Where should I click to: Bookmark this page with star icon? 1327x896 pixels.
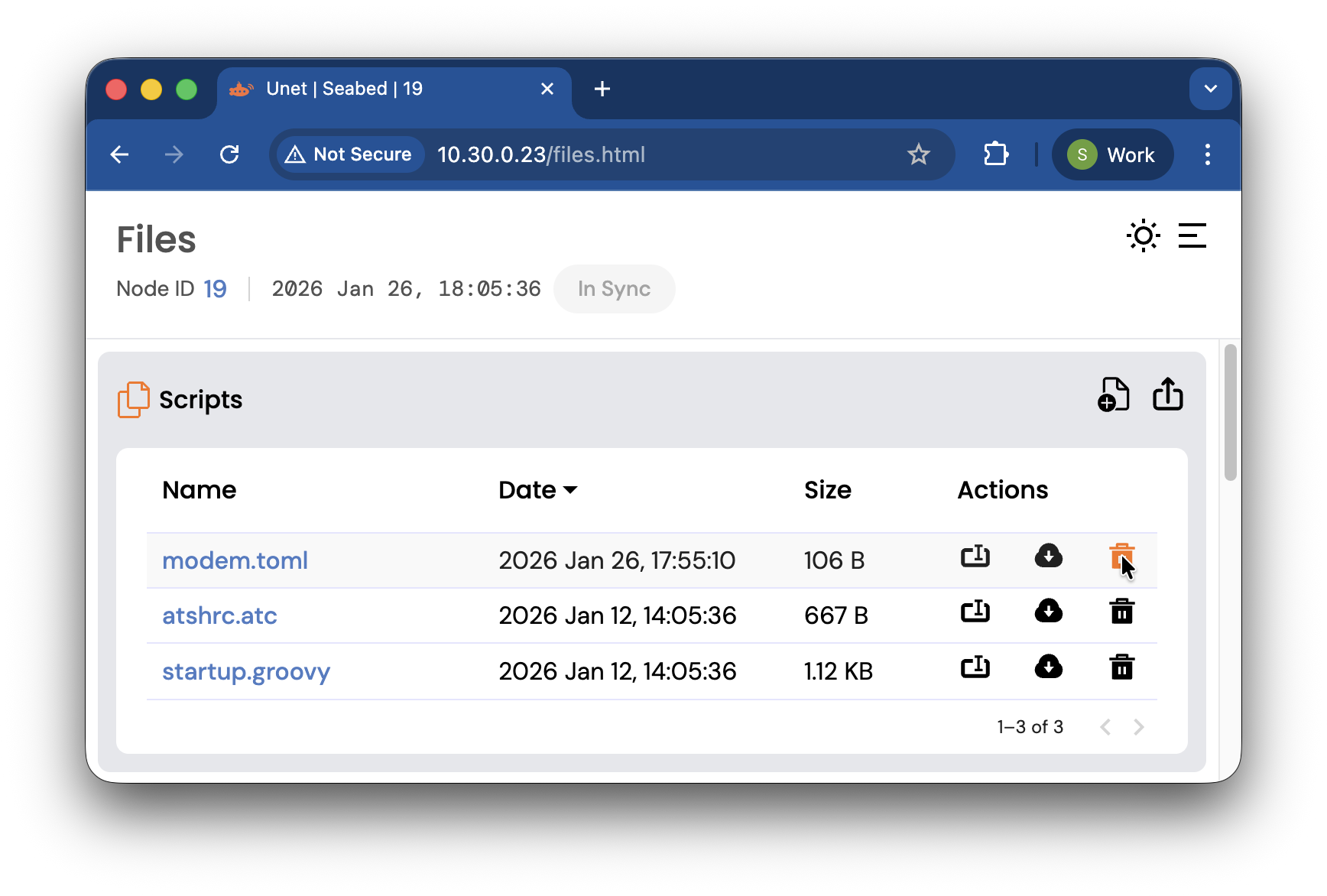pos(918,154)
